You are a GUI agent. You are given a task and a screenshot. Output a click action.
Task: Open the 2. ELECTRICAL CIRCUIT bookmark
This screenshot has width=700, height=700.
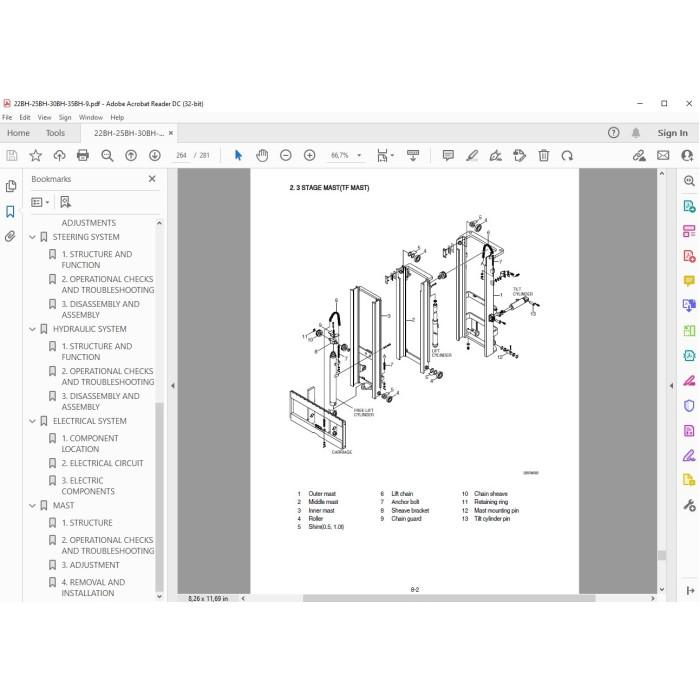click(x=102, y=463)
